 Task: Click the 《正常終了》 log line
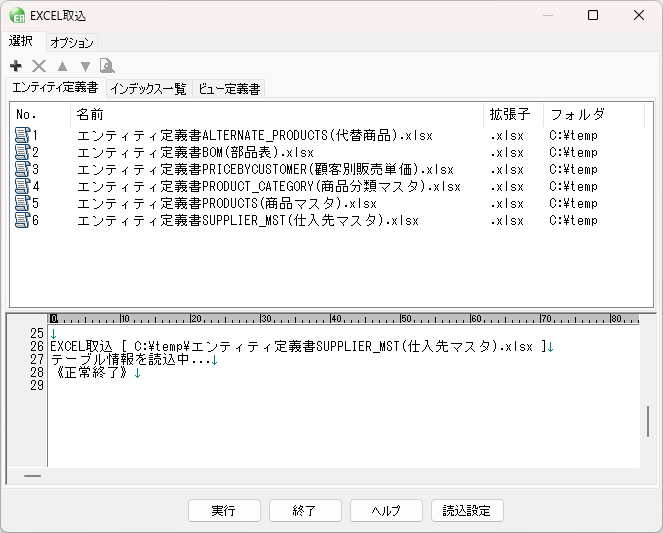click(91, 372)
